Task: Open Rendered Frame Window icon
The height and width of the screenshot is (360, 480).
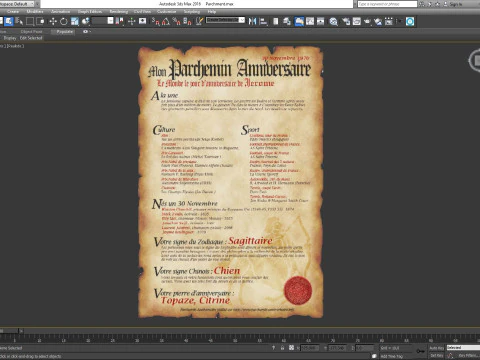Action: point(357,21)
